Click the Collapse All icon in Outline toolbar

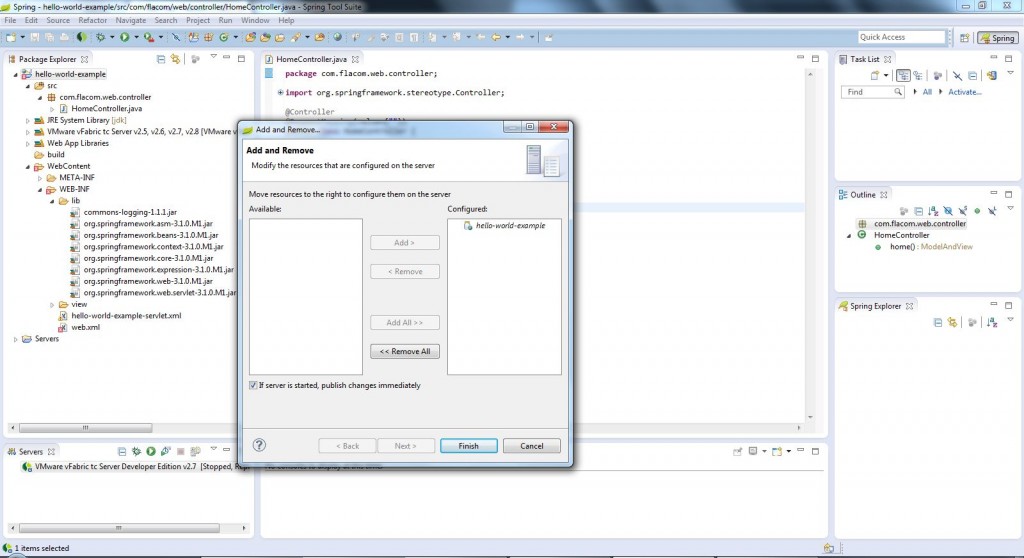pos(919,211)
